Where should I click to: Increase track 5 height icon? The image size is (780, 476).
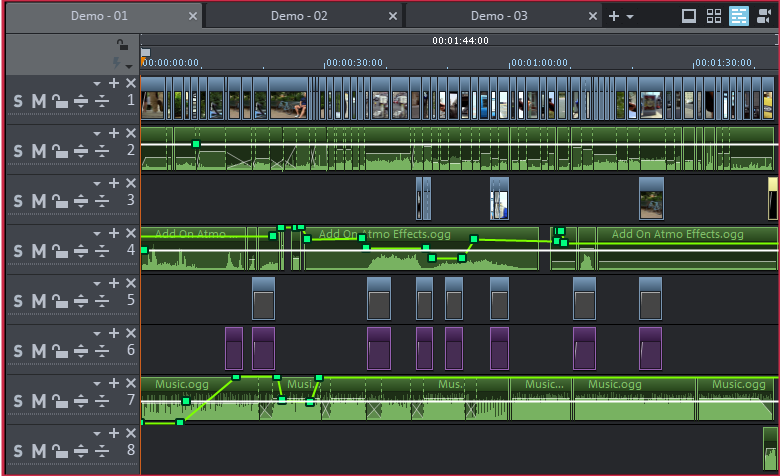click(x=81, y=301)
